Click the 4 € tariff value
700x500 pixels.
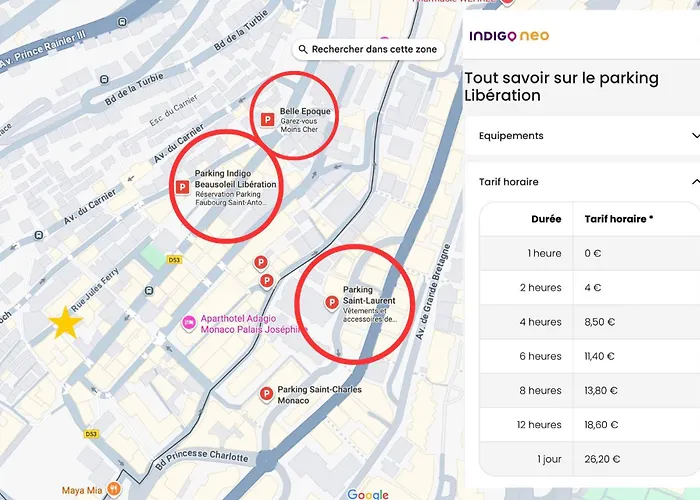coord(593,288)
